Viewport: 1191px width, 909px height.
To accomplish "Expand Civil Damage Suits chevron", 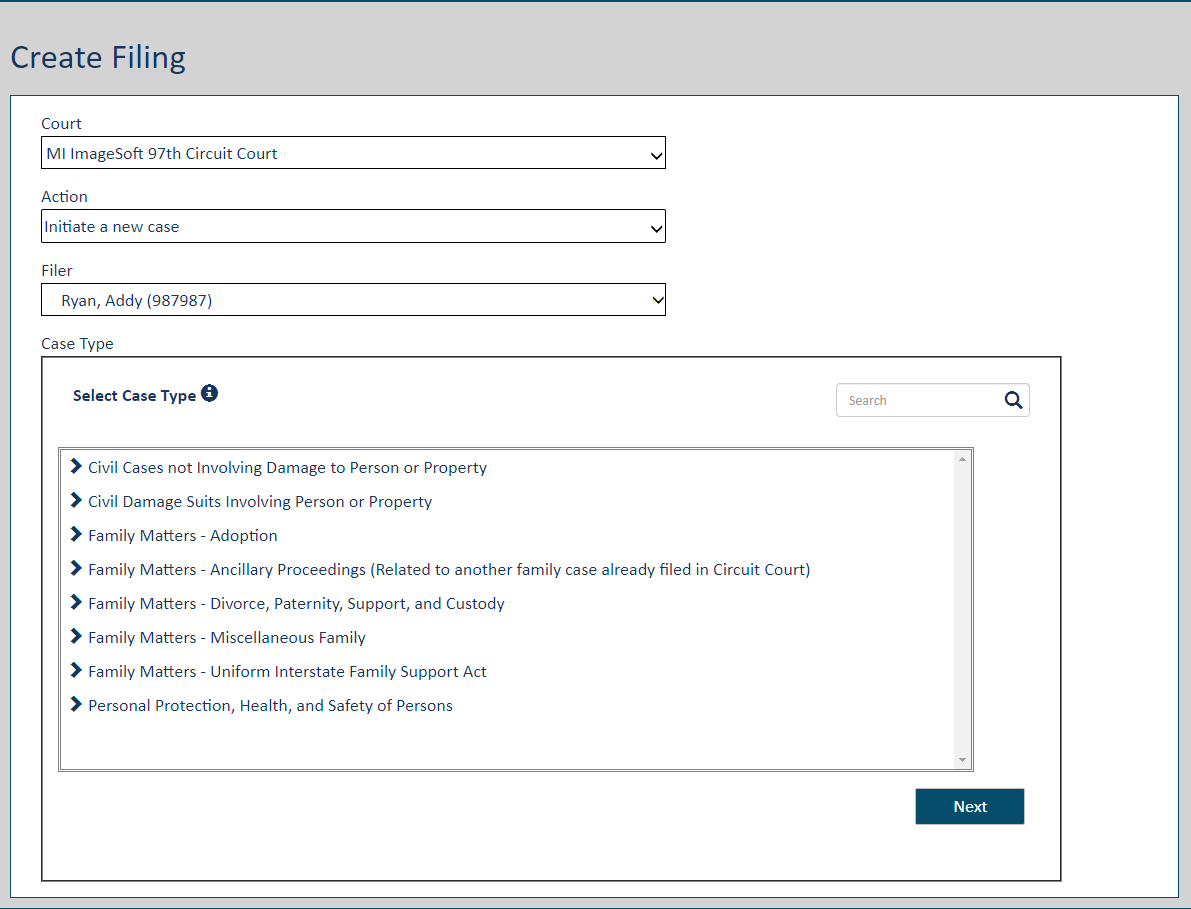I will (76, 500).
